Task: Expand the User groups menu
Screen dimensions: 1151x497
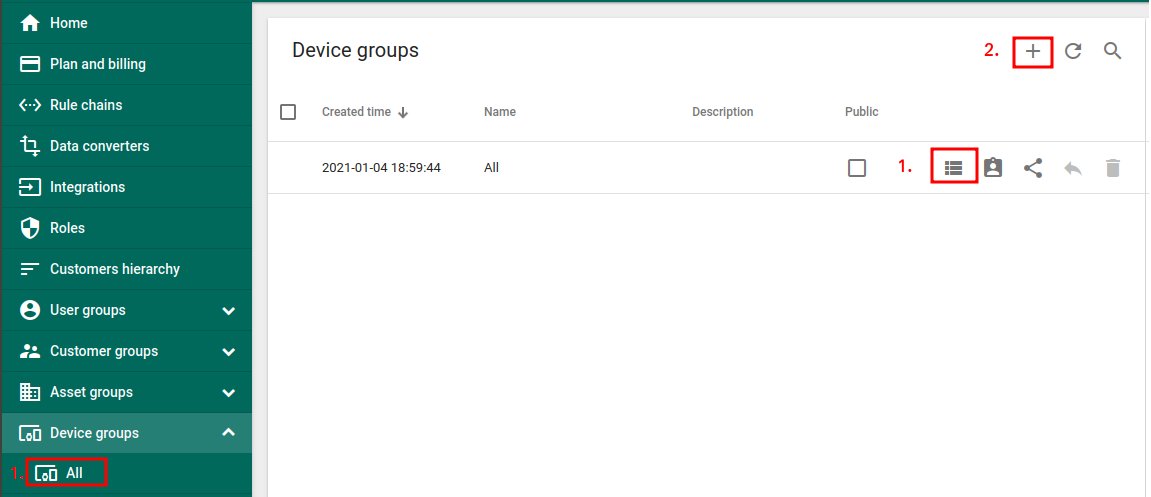Action: [228, 311]
